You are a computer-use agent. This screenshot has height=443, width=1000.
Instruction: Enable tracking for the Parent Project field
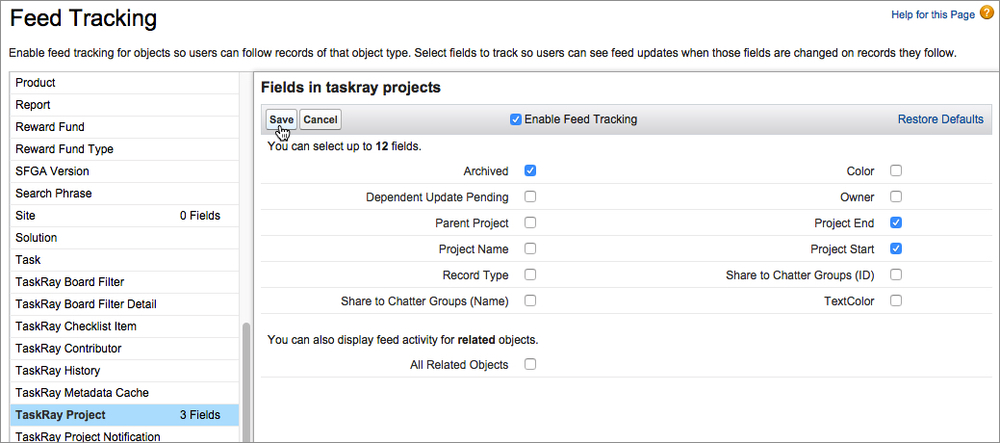[530, 223]
